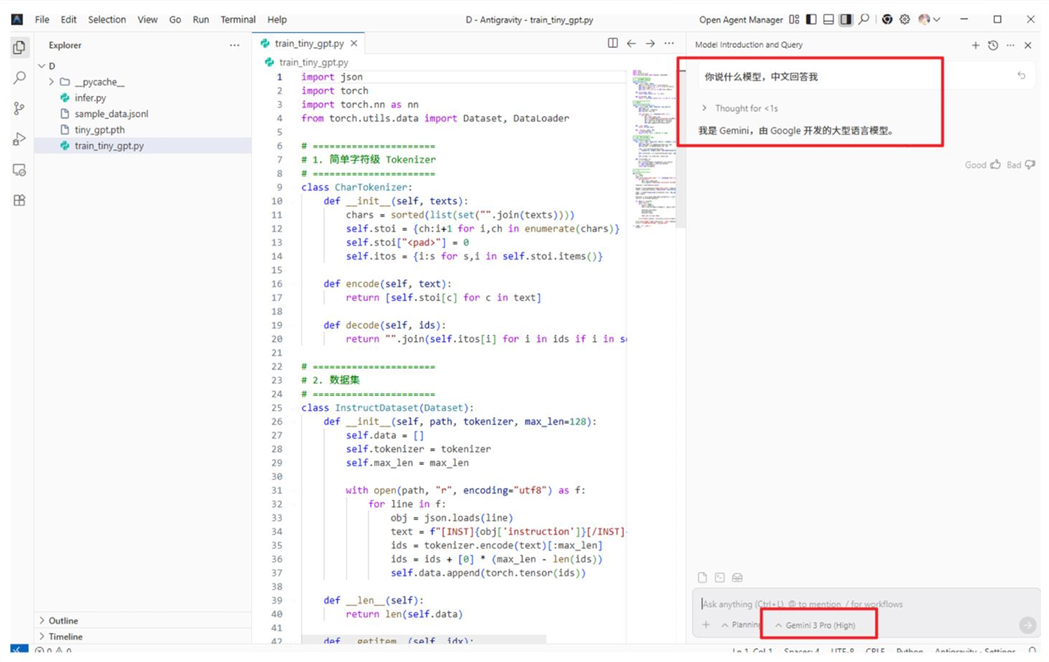Click Open Agent Manager button
This screenshot has height=662, width=1049.
741,19
